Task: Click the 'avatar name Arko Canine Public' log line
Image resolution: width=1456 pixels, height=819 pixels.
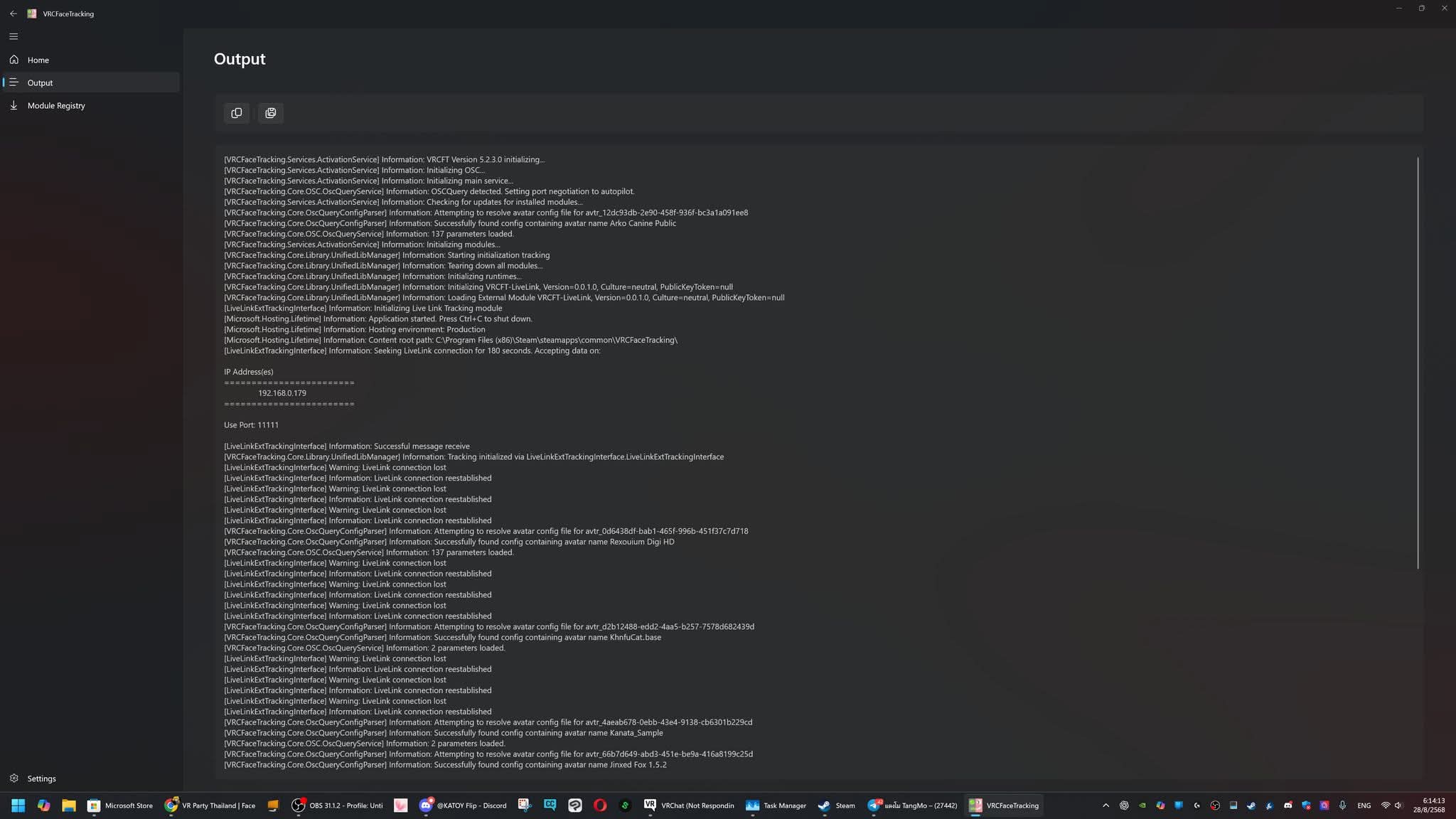Action: coord(450,223)
